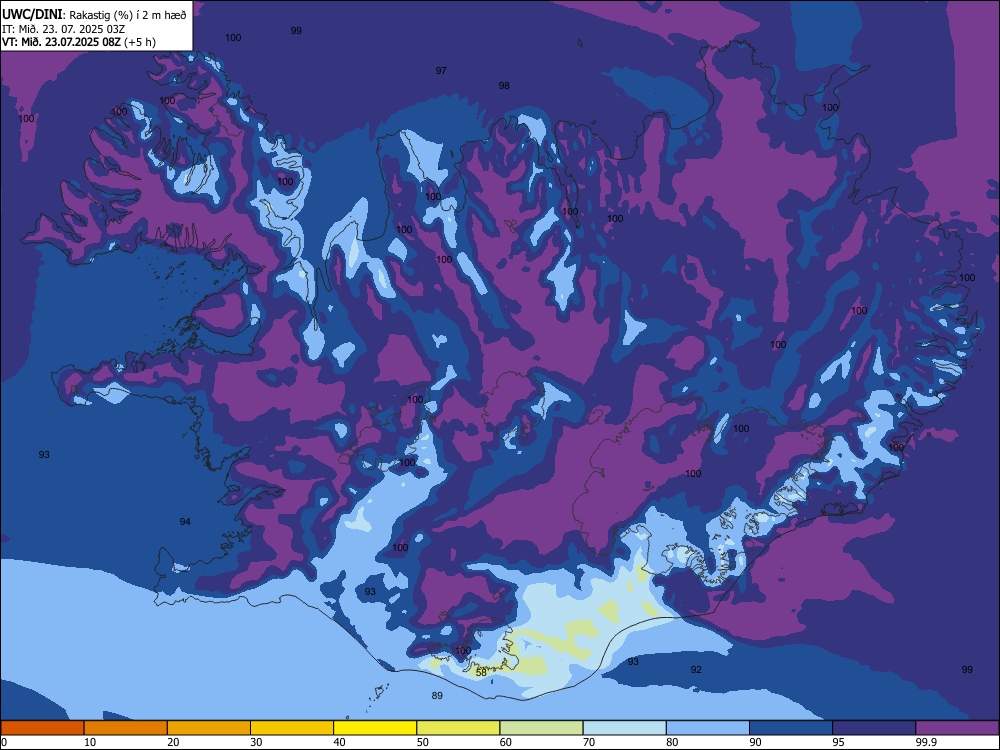Image resolution: width=1000 pixels, height=750 pixels.
Task: Select the '95' legend scale label
Action: point(839,742)
